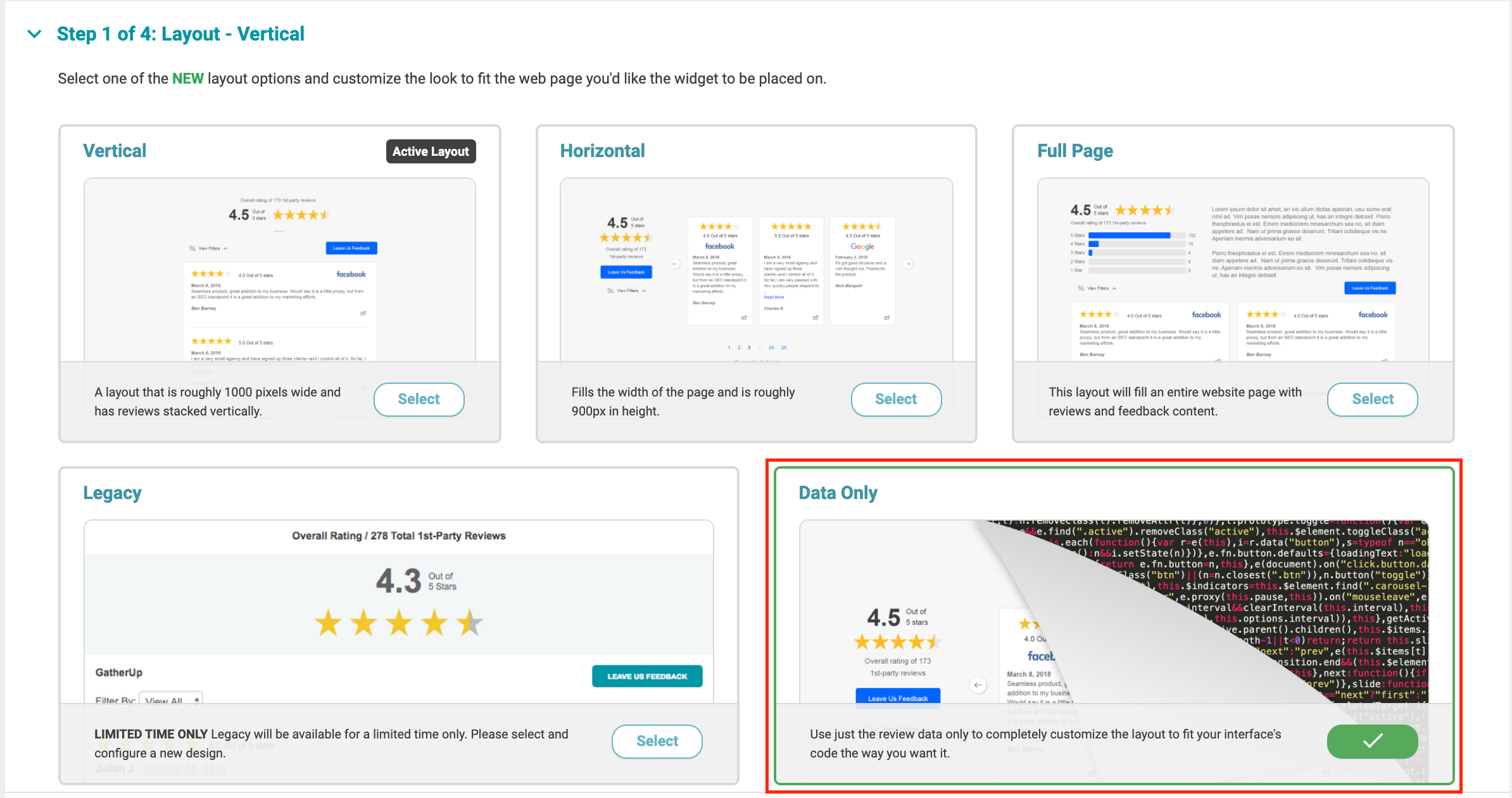The image size is (1512, 798).
Task: Click the Active Layout badge on Vertical card
Action: [431, 151]
